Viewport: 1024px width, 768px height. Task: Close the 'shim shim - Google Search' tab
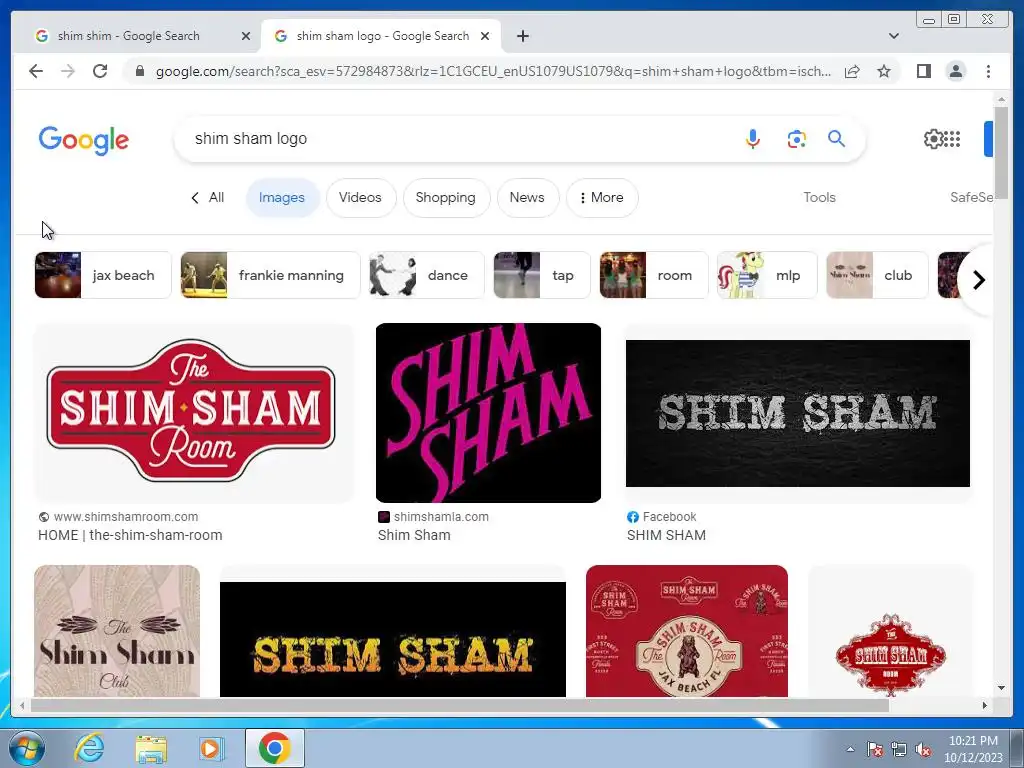(246, 36)
